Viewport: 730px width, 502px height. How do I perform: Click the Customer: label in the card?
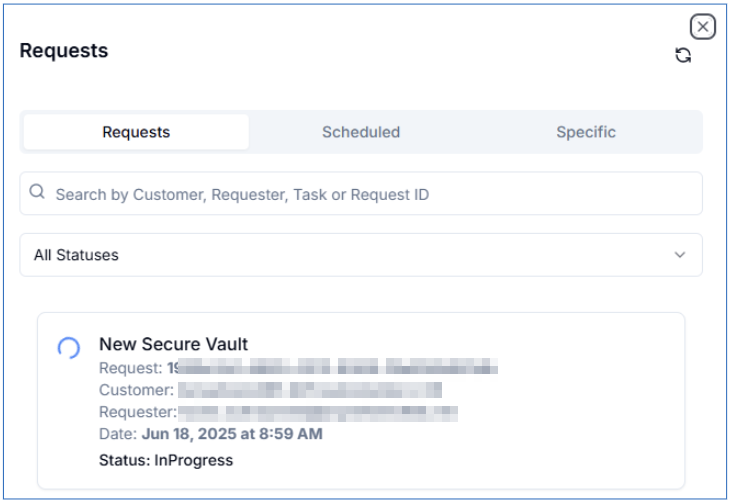(136, 390)
